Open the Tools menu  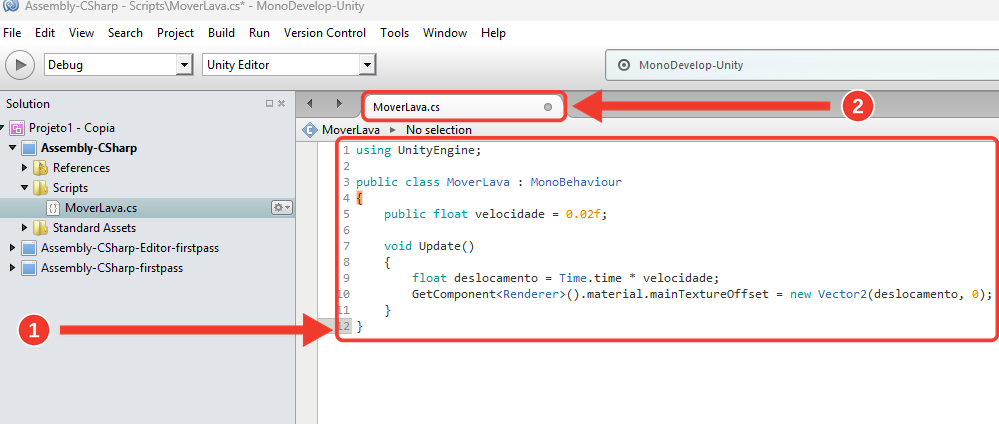coord(394,33)
